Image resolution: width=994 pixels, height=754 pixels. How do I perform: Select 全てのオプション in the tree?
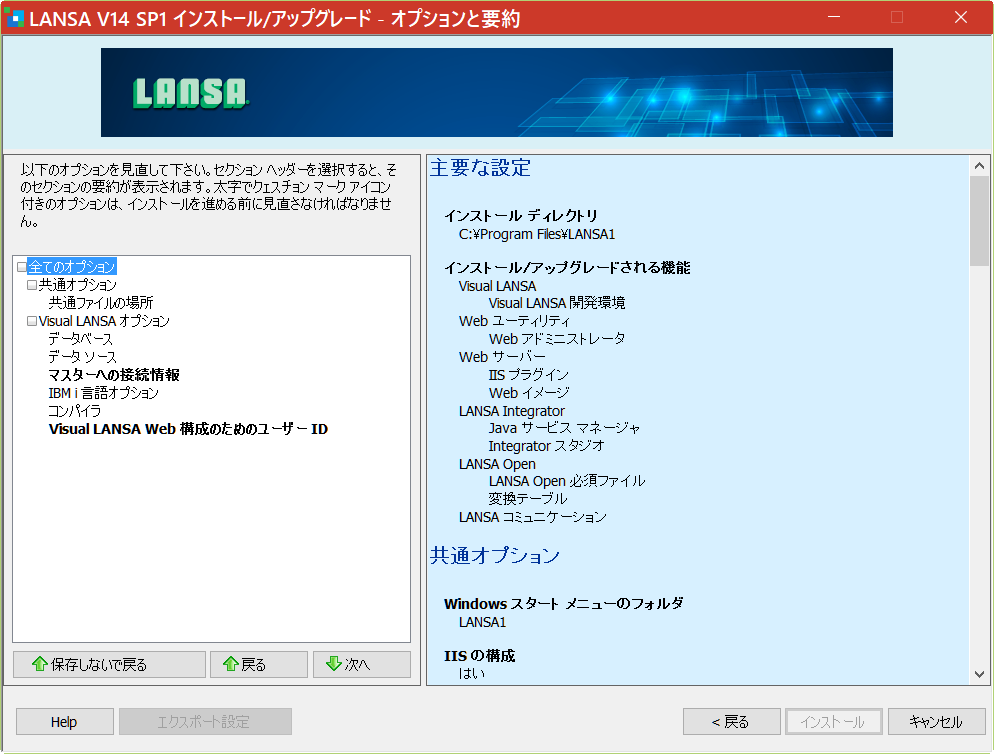coord(72,266)
